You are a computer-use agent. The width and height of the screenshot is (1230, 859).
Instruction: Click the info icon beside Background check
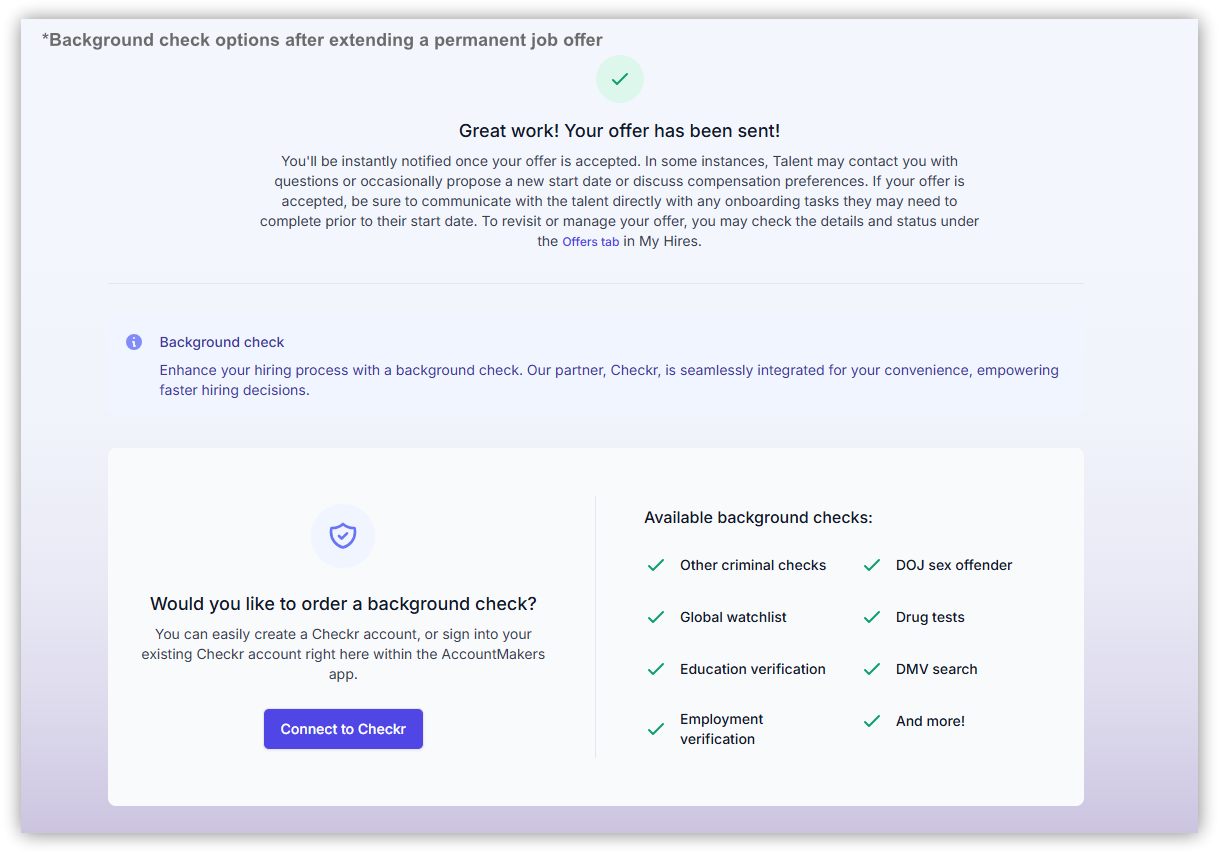point(133,341)
